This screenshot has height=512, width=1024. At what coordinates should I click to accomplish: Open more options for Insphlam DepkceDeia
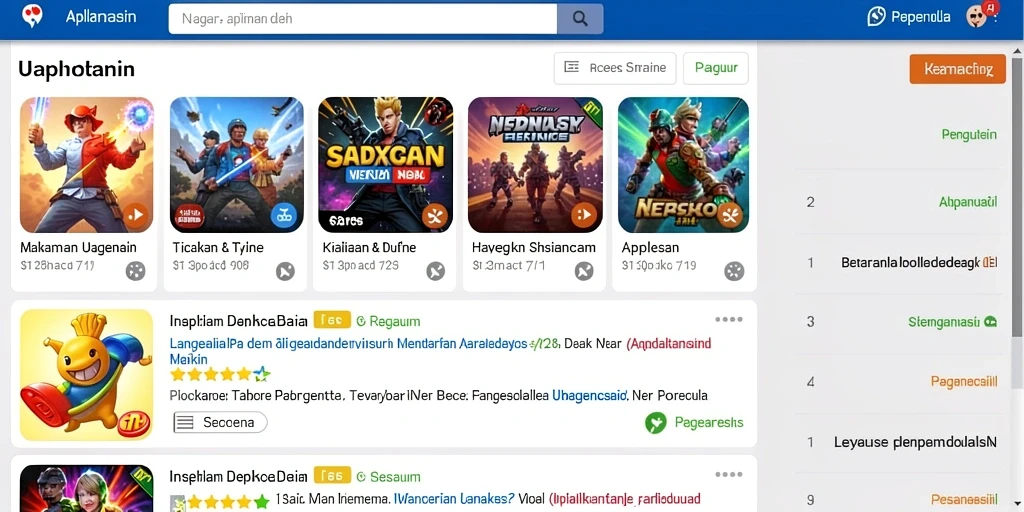click(x=729, y=475)
